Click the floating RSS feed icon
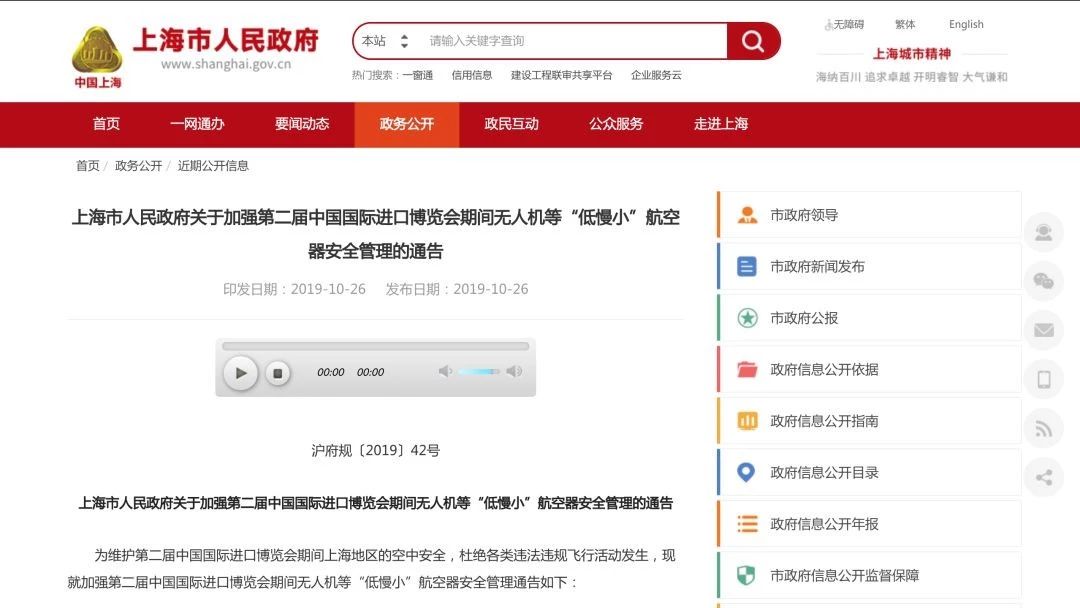Image resolution: width=1080 pixels, height=608 pixels. (1043, 428)
